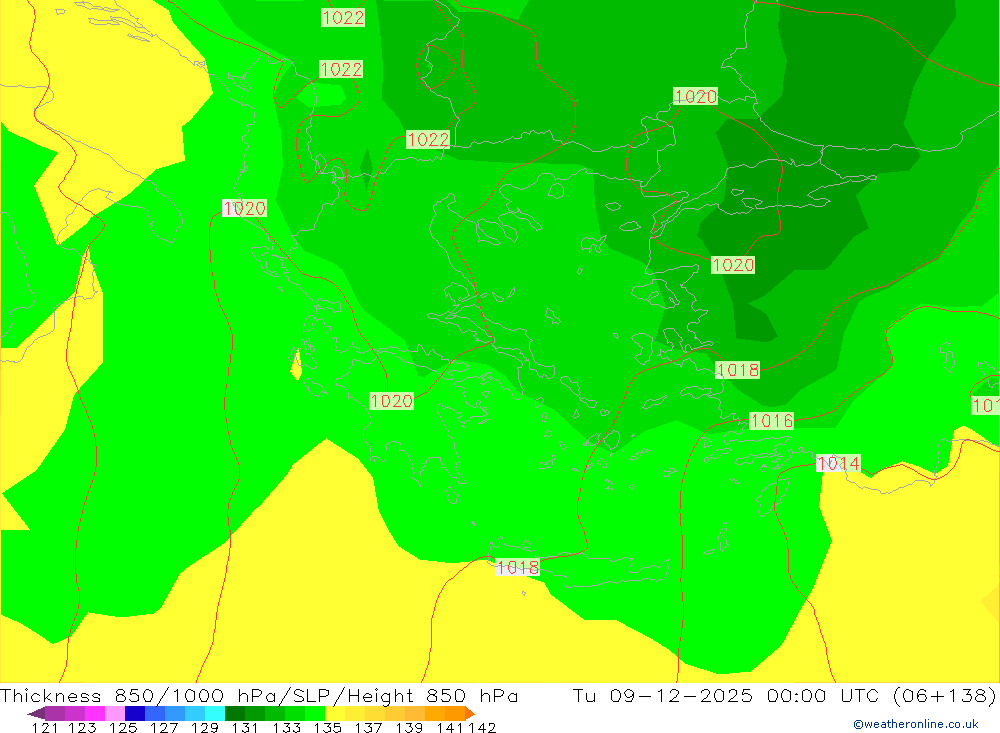This screenshot has width=1000, height=733.
Task: Pick the darkest green legend swatch at 131
Action: [235, 713]
